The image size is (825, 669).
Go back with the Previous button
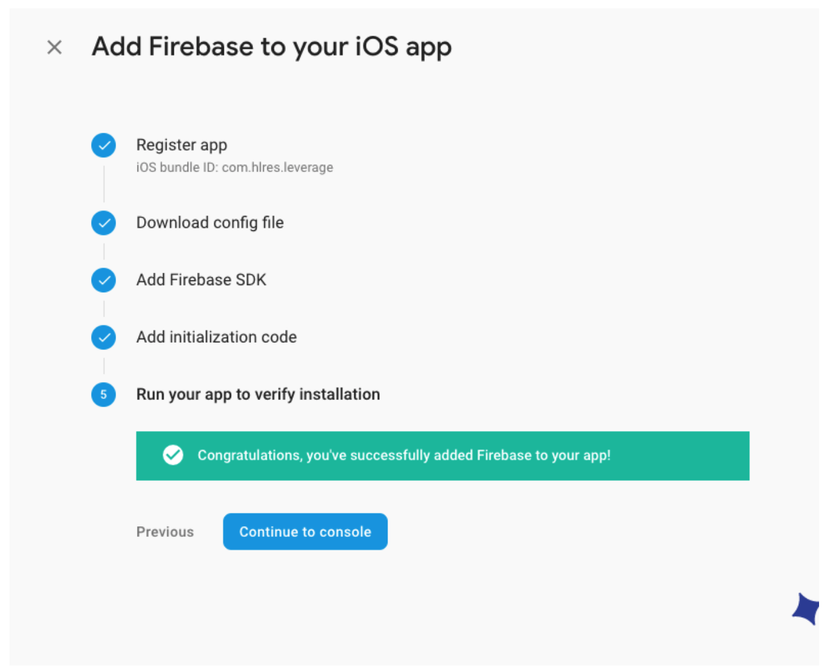pos(165,532)
